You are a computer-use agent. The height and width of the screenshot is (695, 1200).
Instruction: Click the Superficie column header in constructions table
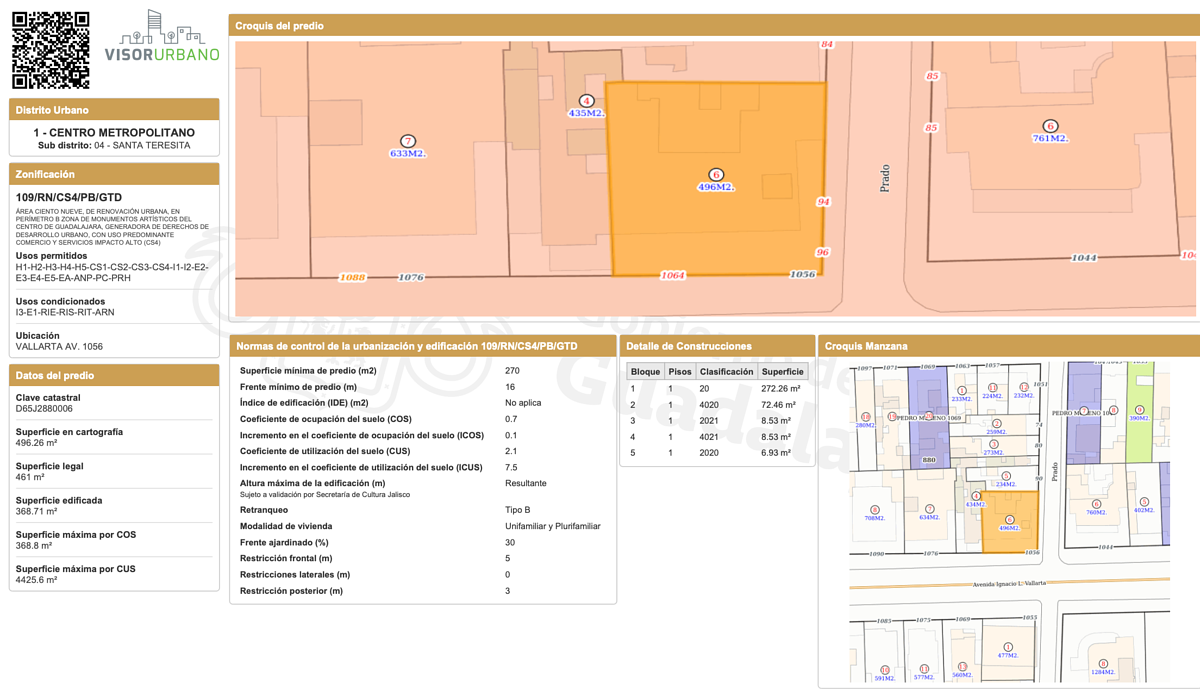click(x=782, y=371)
